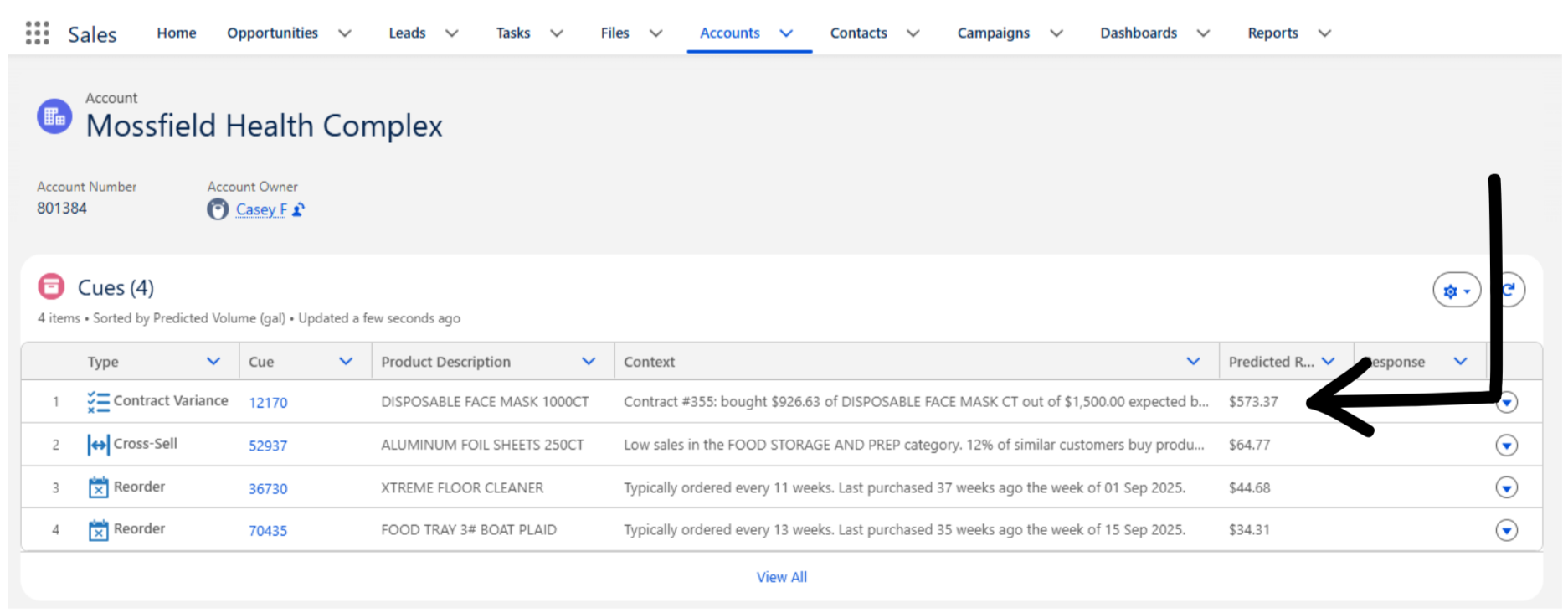Click View All under Cues list

point(782,577)
